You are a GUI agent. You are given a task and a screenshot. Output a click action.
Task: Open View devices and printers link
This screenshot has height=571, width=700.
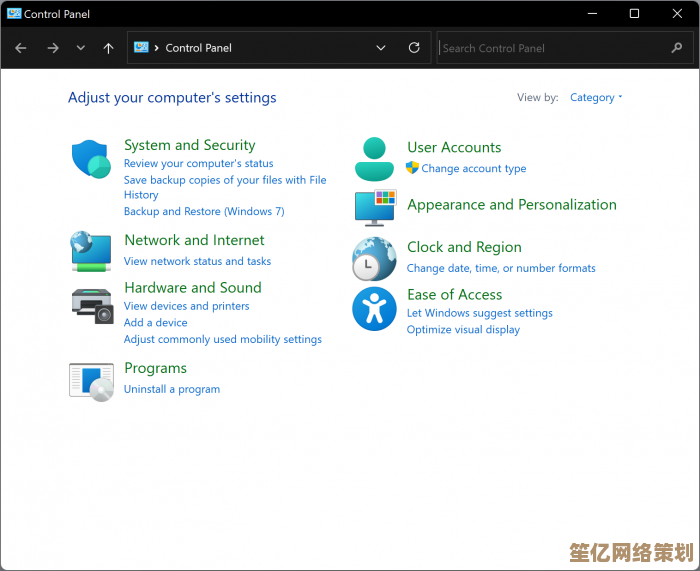tap(186, 306)
